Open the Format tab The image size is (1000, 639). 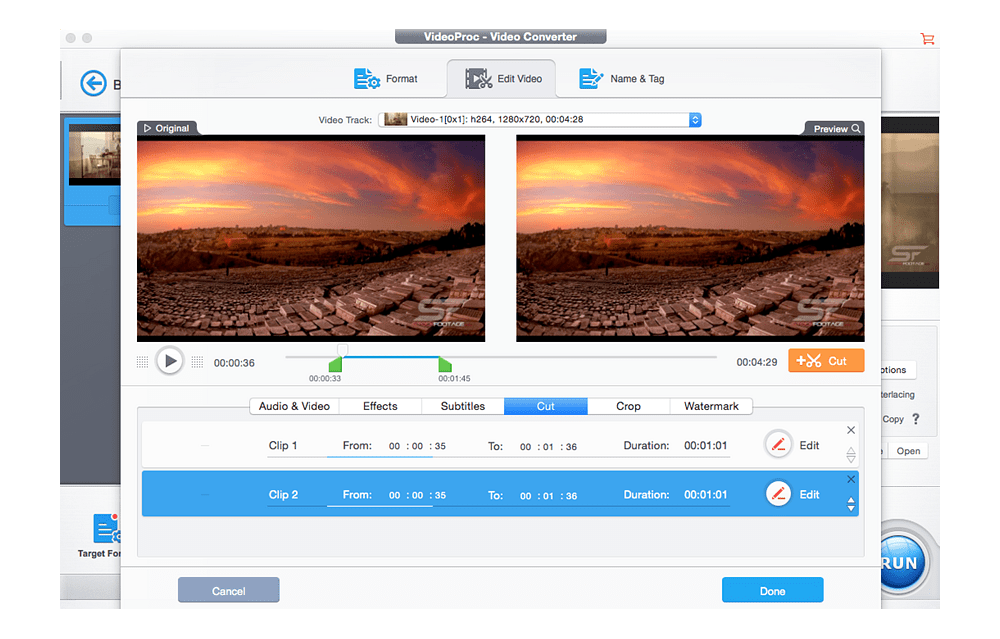pos(385,78)
